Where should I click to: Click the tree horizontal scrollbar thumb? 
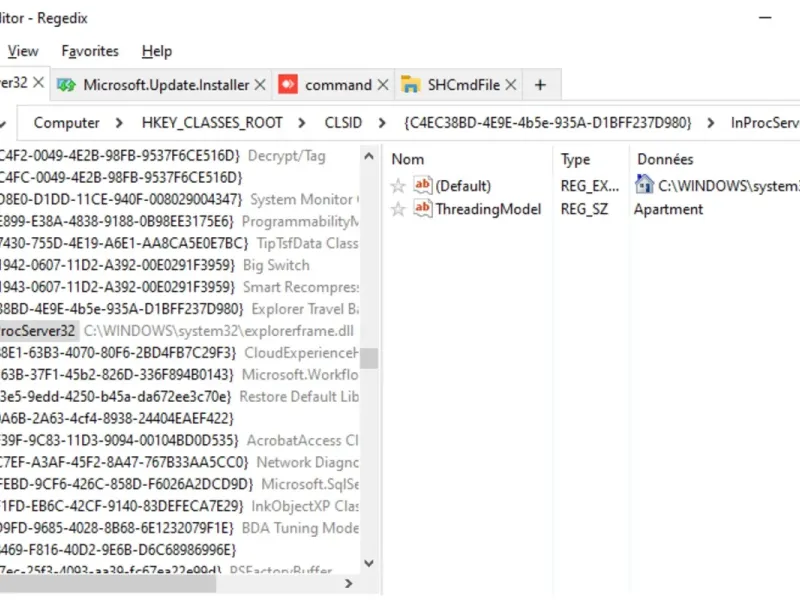click(x=107, y=584)
